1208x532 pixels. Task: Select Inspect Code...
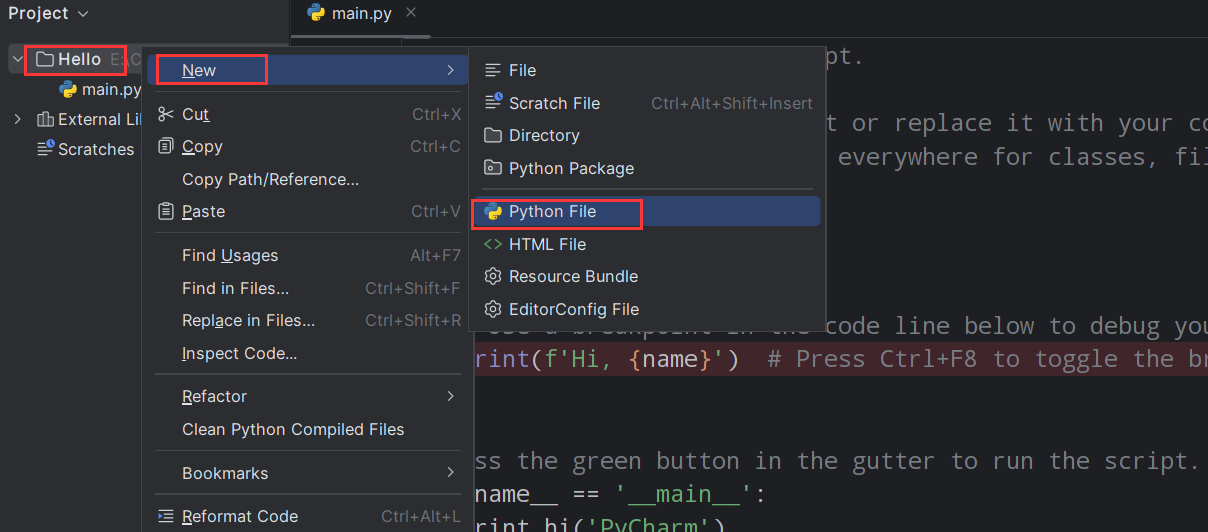308,354
